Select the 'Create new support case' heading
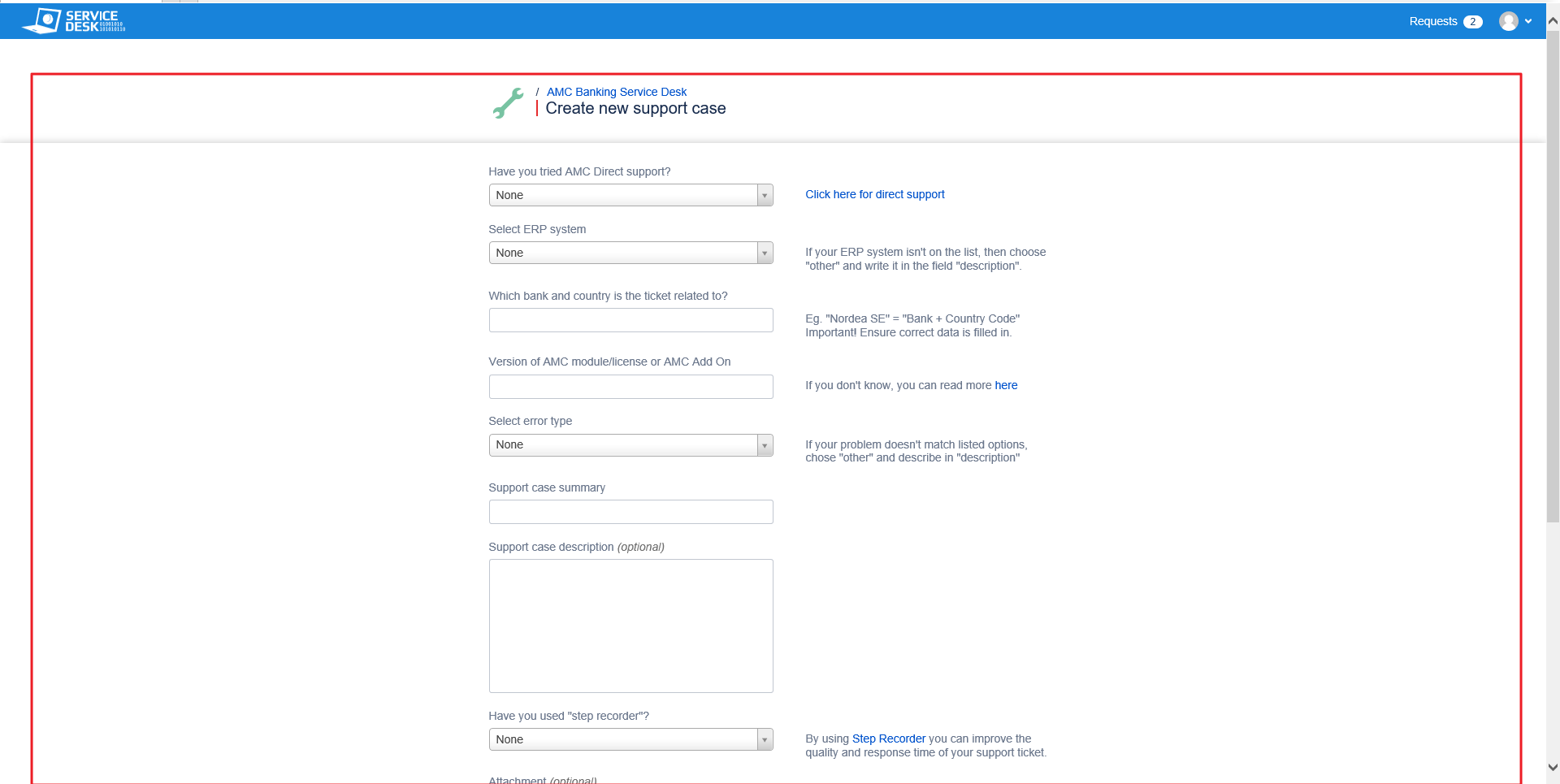1560x784 pixels. 635,108
